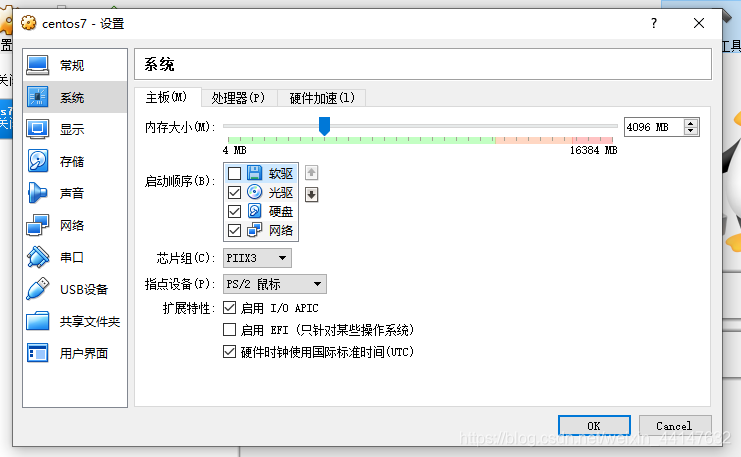The width and height of the screenshot is (741, 457).
Task: Select the network icon in boot order list
Action: coord(254,230)
